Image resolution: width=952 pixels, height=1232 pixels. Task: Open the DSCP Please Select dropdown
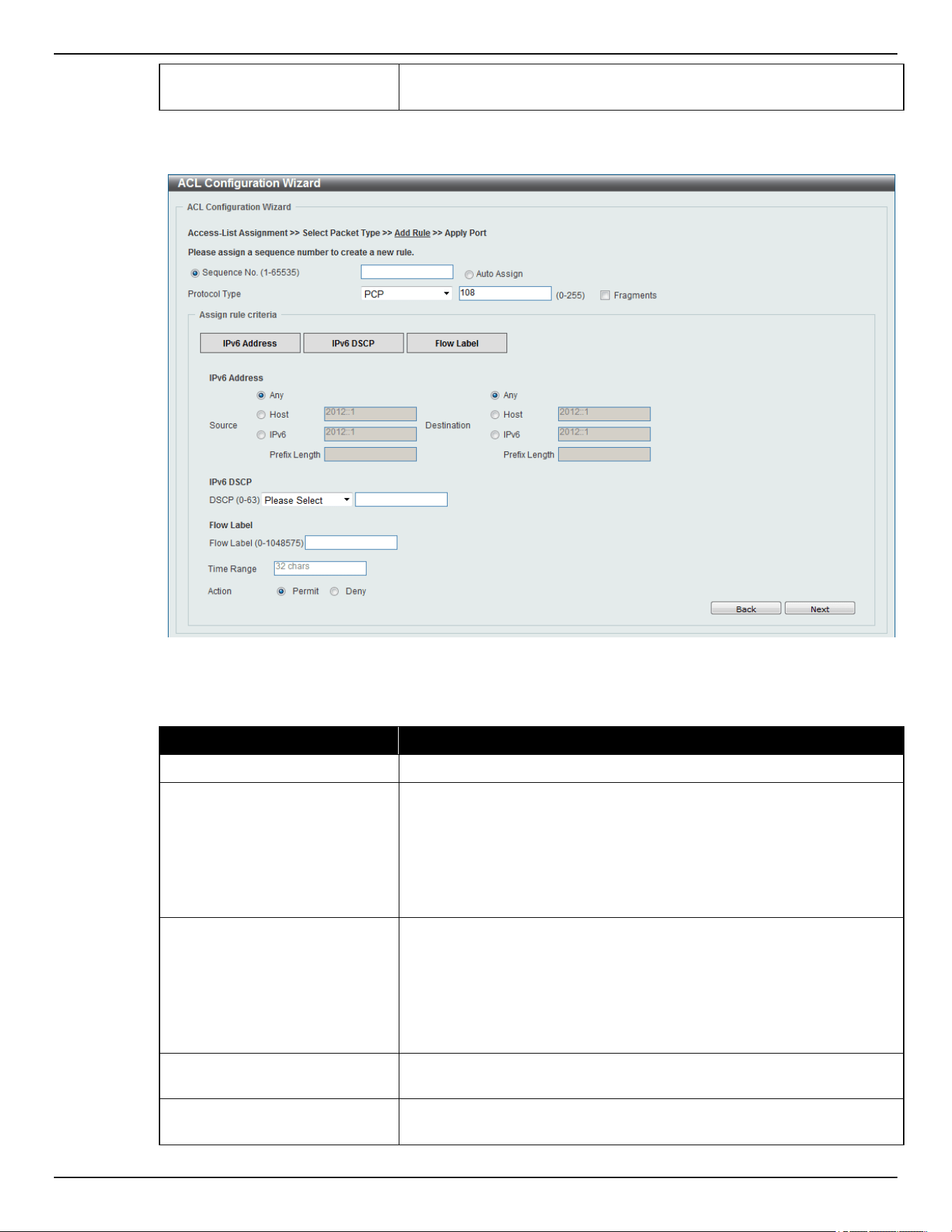[307, 500]
